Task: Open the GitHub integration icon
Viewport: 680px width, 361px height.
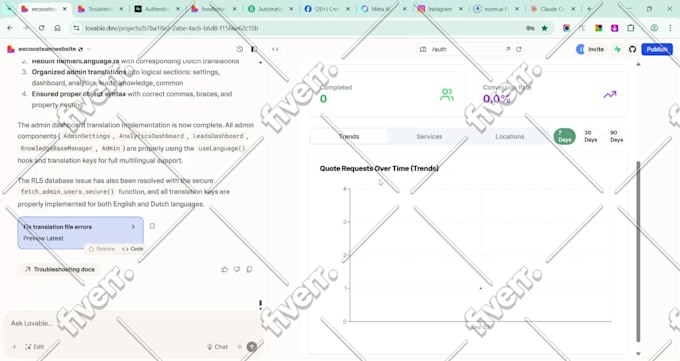Action: [x=632, y=49]
